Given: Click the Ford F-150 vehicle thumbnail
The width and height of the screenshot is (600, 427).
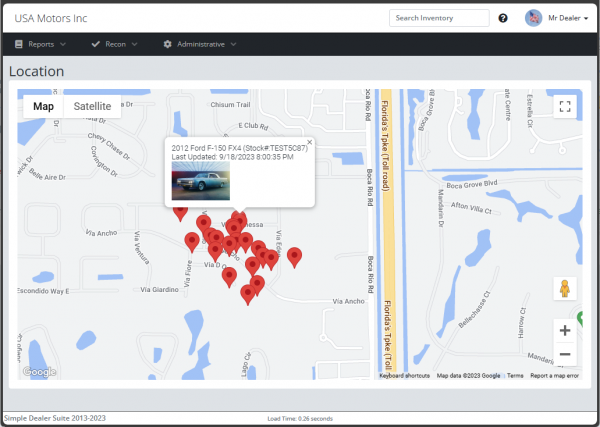Looking at the screenshot, I should click(200, 181).
